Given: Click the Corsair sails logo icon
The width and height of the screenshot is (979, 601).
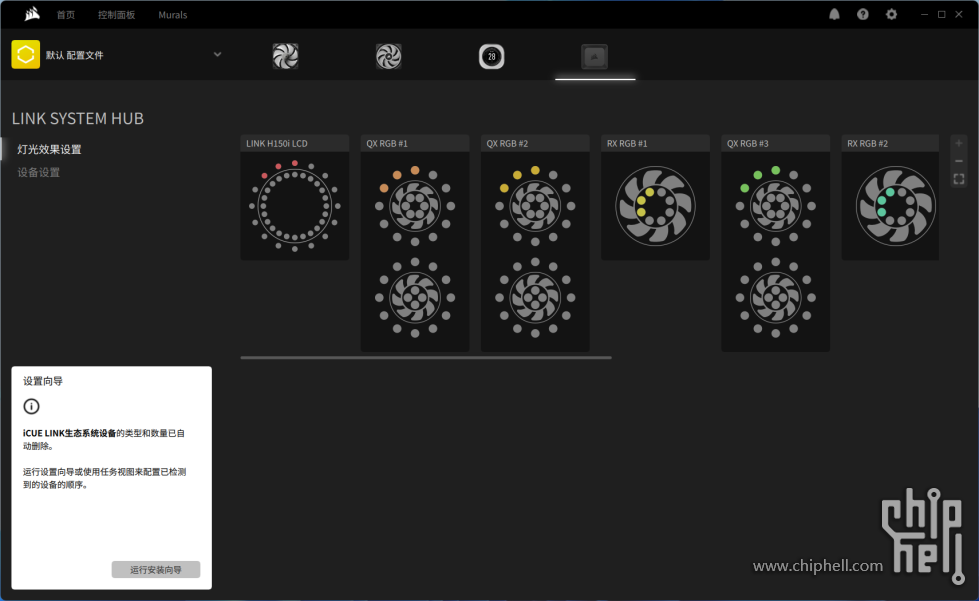Looking at the screenshot, I should click(32, 14).
